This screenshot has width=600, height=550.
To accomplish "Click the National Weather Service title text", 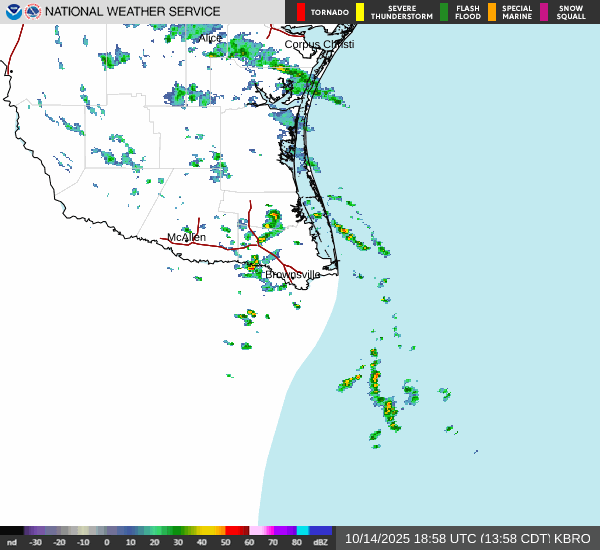I will click(x=133, y=12).
